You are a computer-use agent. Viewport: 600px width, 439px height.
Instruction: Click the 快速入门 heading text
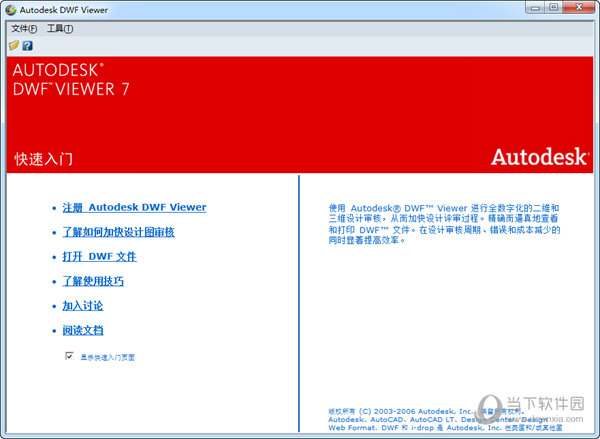point(43,159)
